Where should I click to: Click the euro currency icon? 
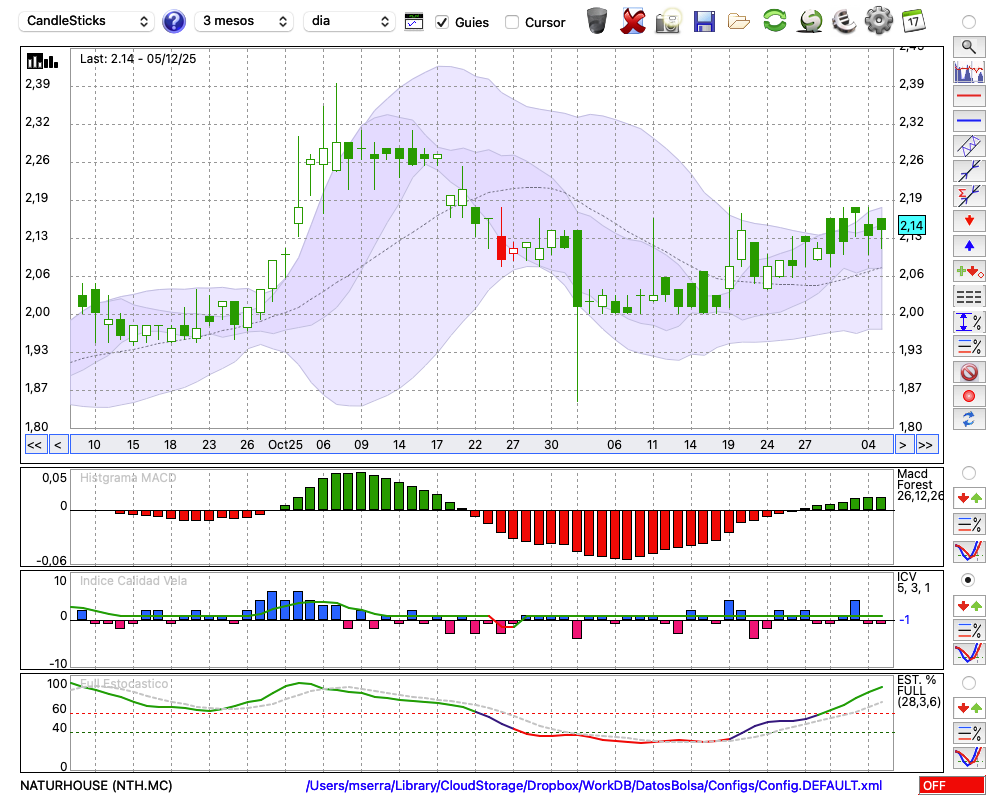[x=844, y=21]
